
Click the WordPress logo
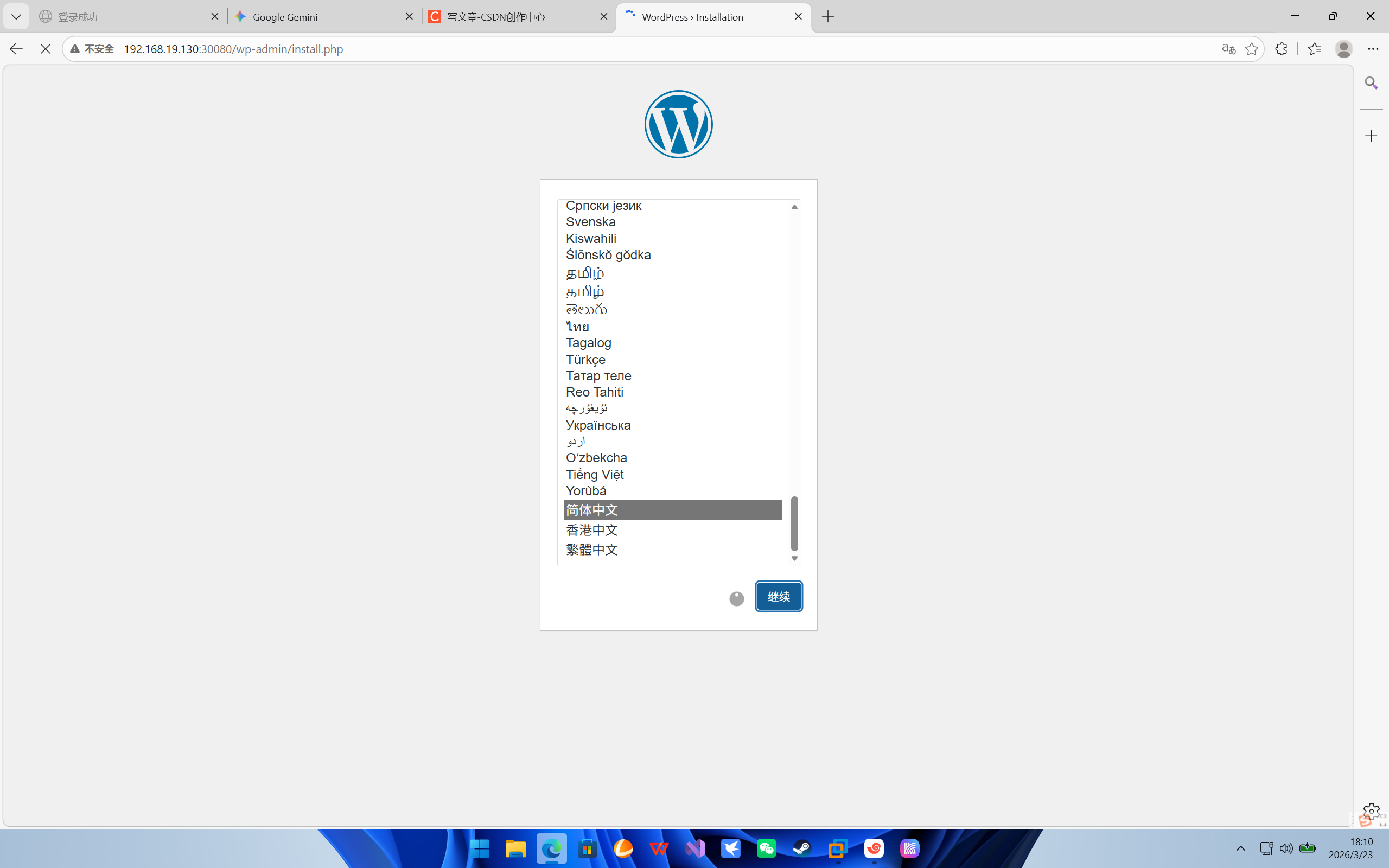click(x=678, y=124)
